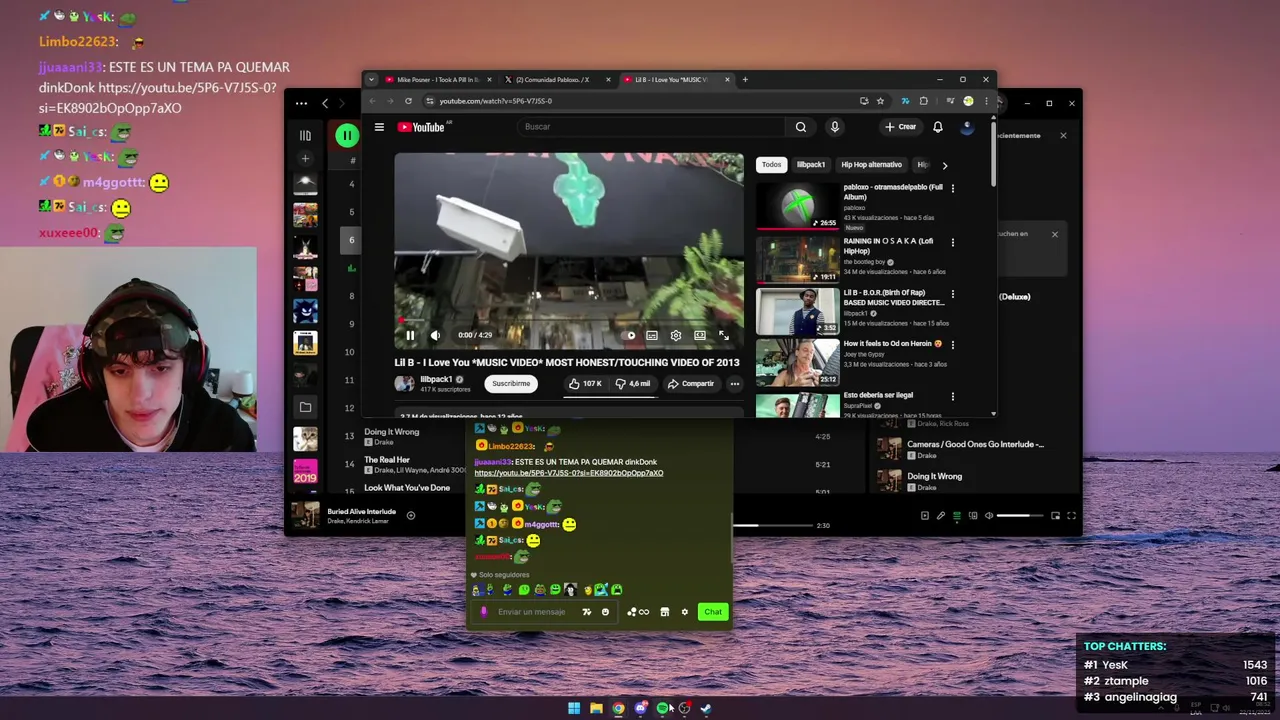Open YouTube notifications bell
The height and width of the screenshot is (720, 1280).
tap(938, 127)
